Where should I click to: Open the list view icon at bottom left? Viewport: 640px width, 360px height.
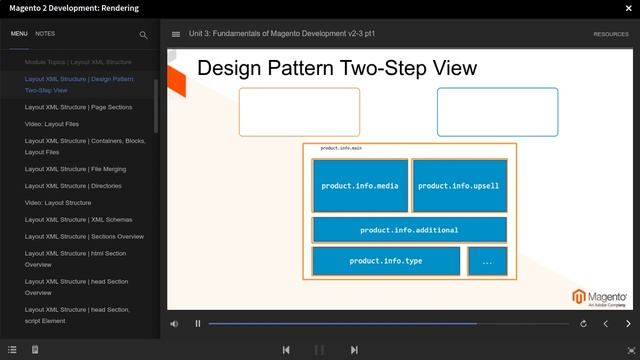pyautogui.click(x=12, y=350)
